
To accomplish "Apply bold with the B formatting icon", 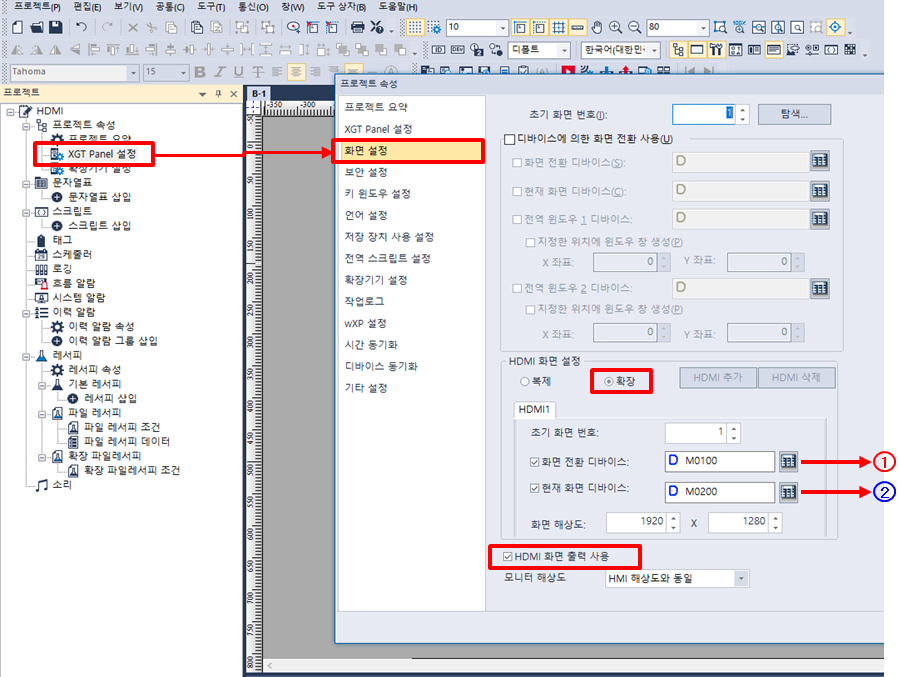I will pos(200,72).
